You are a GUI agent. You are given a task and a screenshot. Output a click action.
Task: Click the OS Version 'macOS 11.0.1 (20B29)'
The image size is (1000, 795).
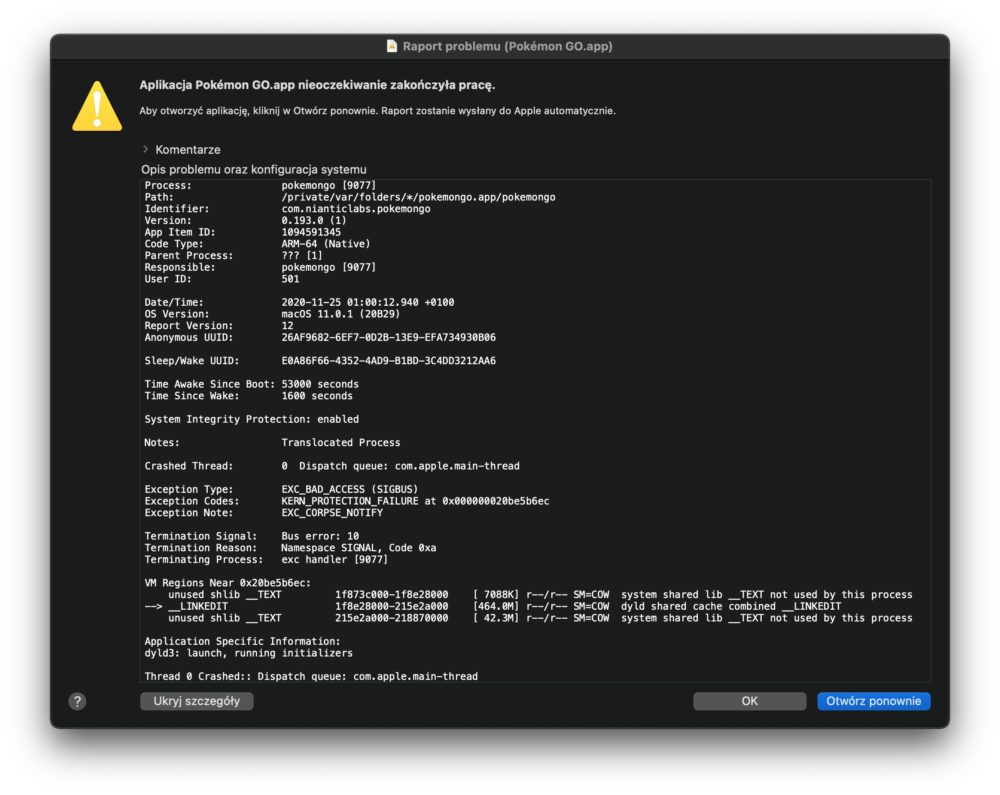341,314
